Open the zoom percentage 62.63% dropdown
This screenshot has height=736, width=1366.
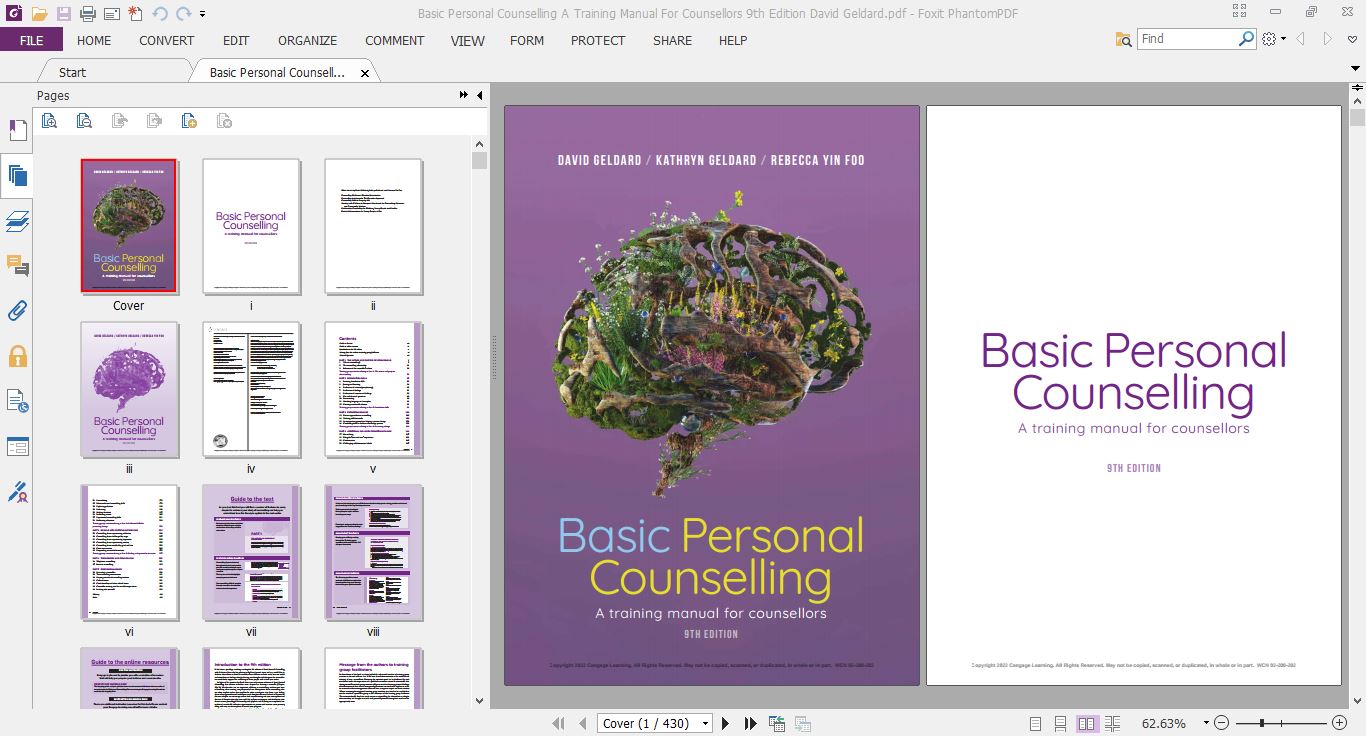[x=1205, y=723]
